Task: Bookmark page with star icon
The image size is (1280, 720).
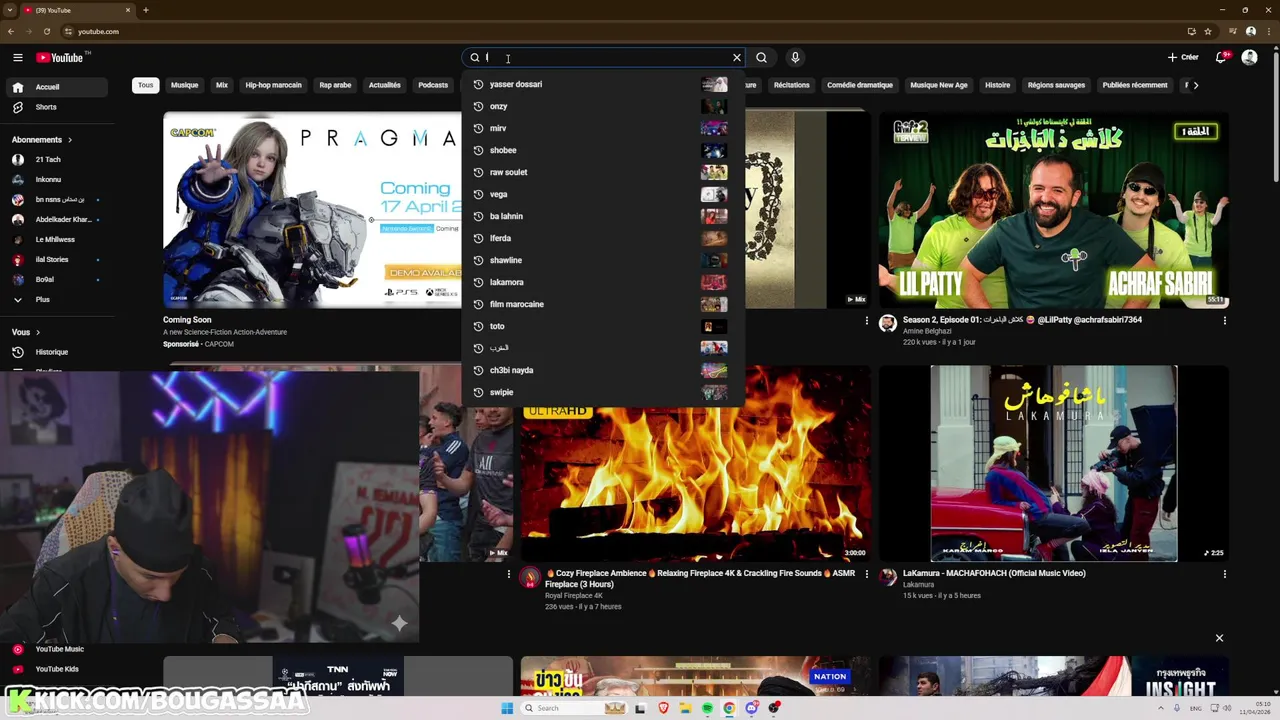Action: (x=1208, y=31)
